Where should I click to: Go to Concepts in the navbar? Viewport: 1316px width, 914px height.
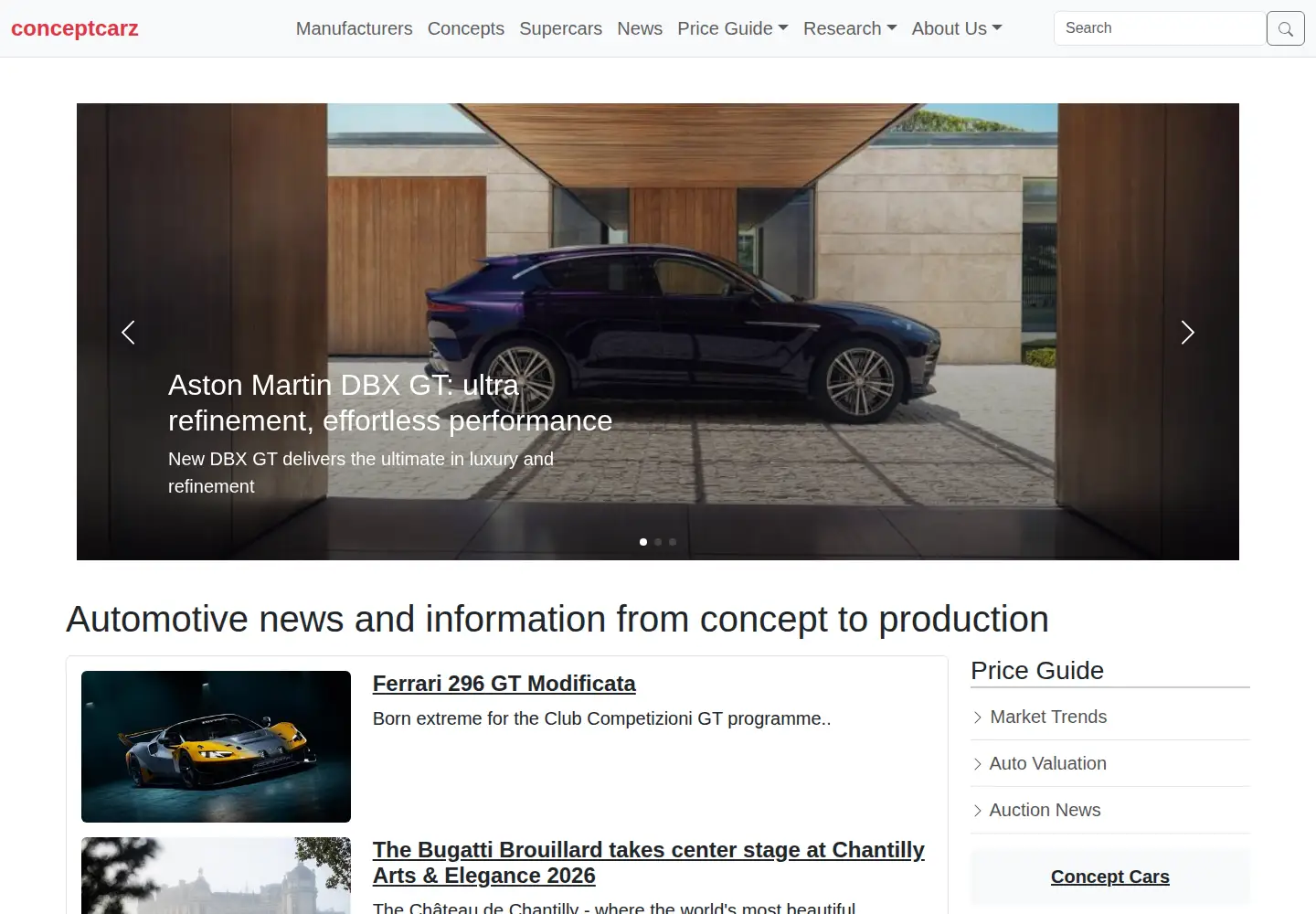465,28
